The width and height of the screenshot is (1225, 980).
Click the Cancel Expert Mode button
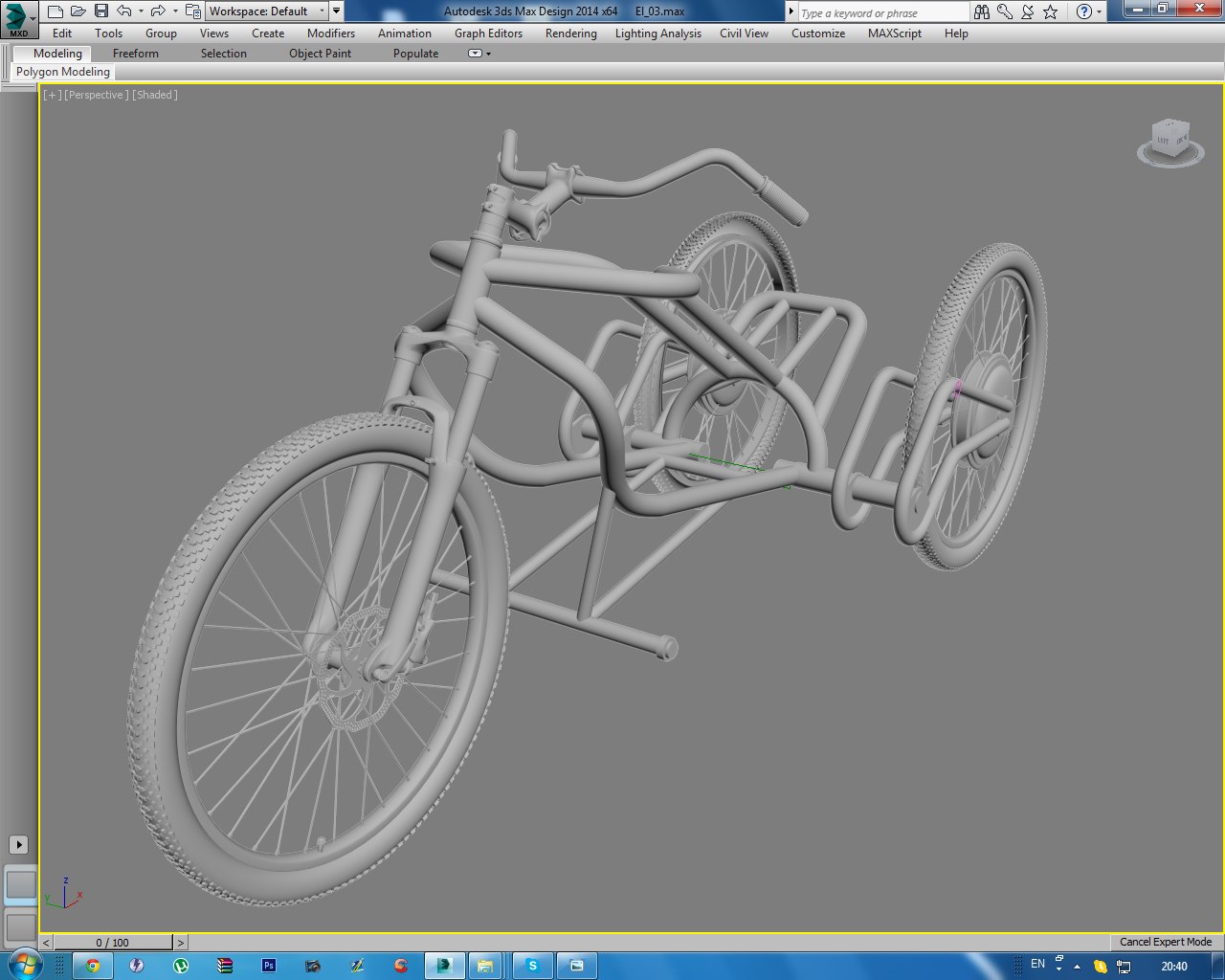pyautogui.click(x=1166, y=942)
